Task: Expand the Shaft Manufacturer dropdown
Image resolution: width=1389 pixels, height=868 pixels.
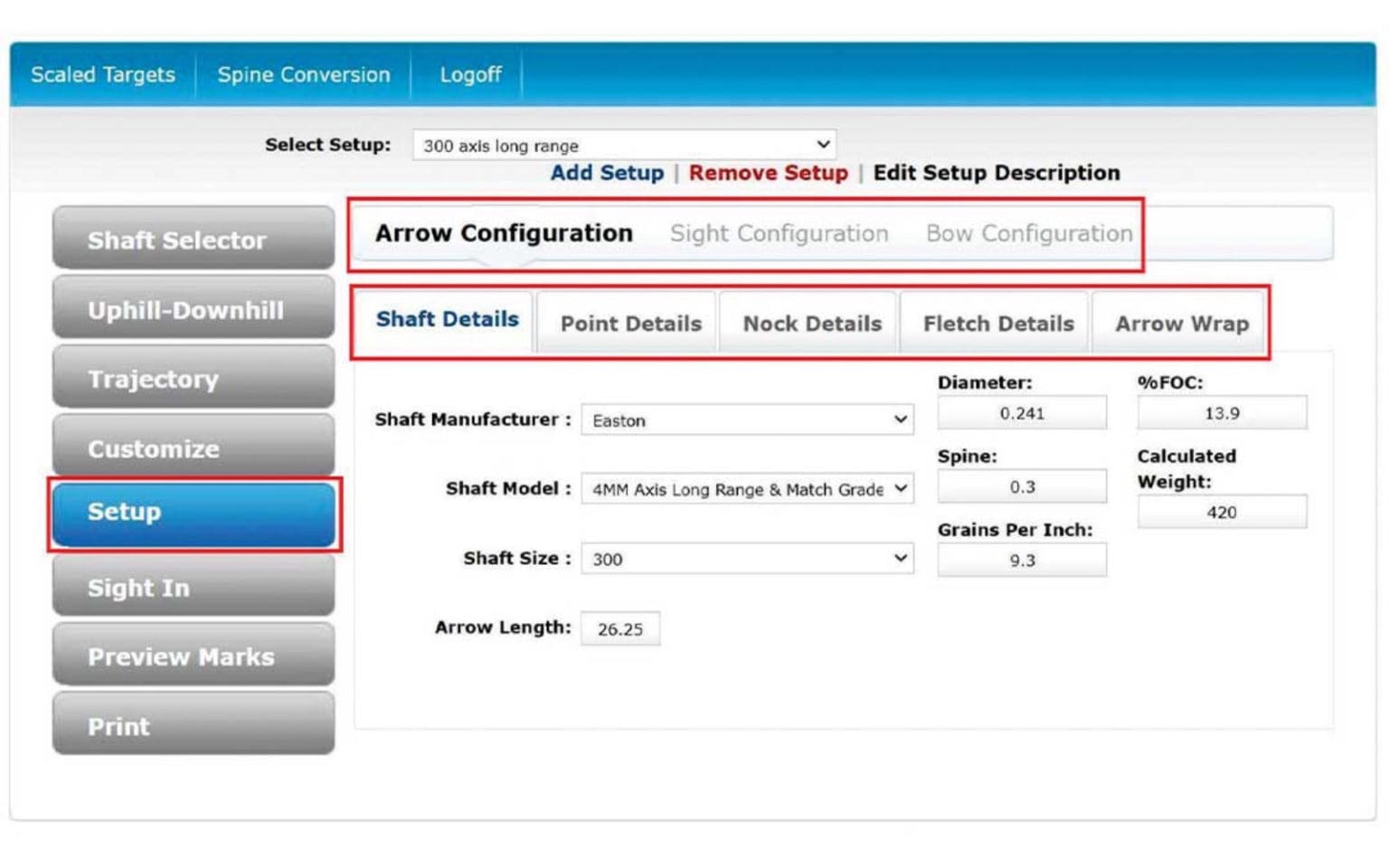Action: point(746,420)
